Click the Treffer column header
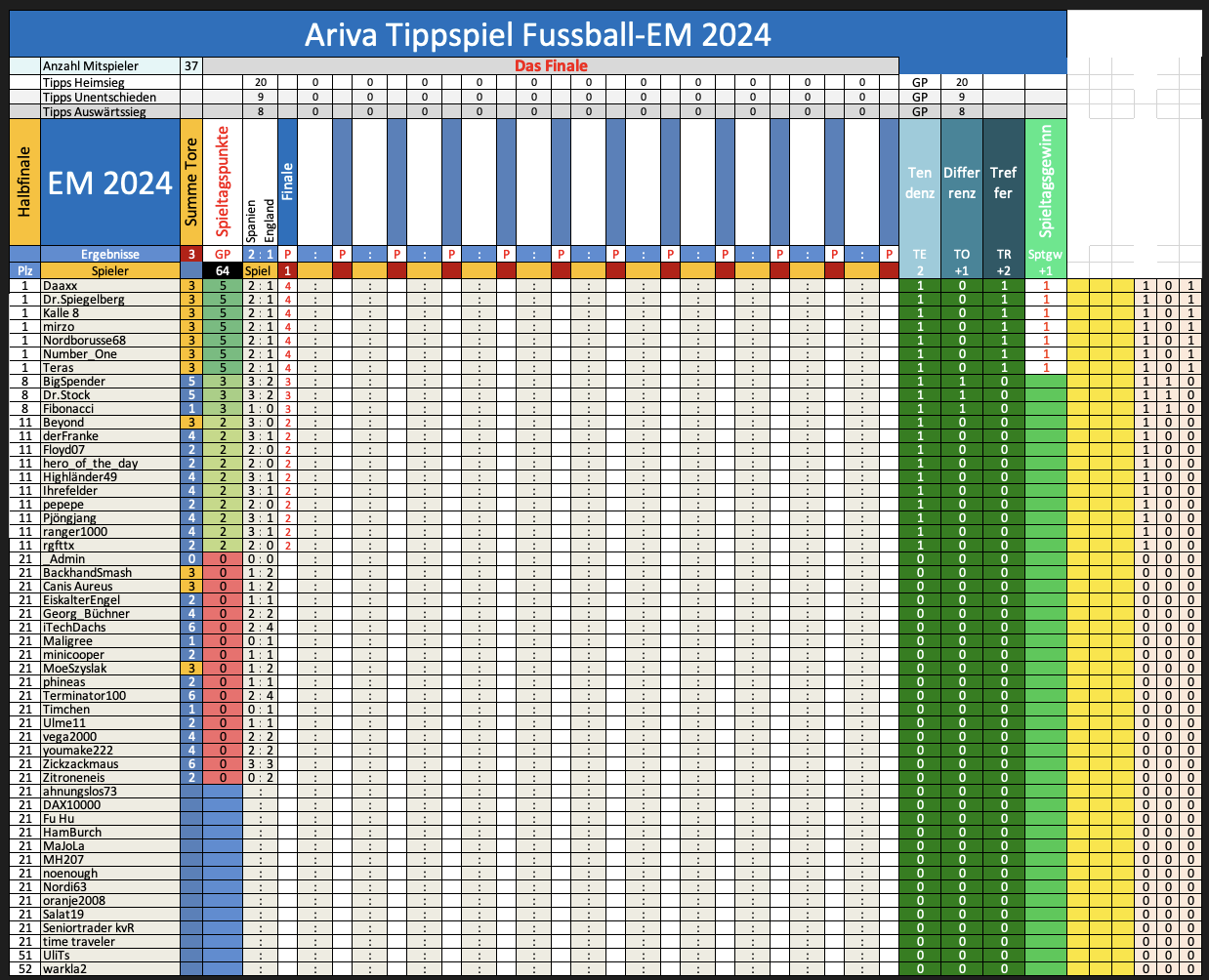 coord(1003,183)
